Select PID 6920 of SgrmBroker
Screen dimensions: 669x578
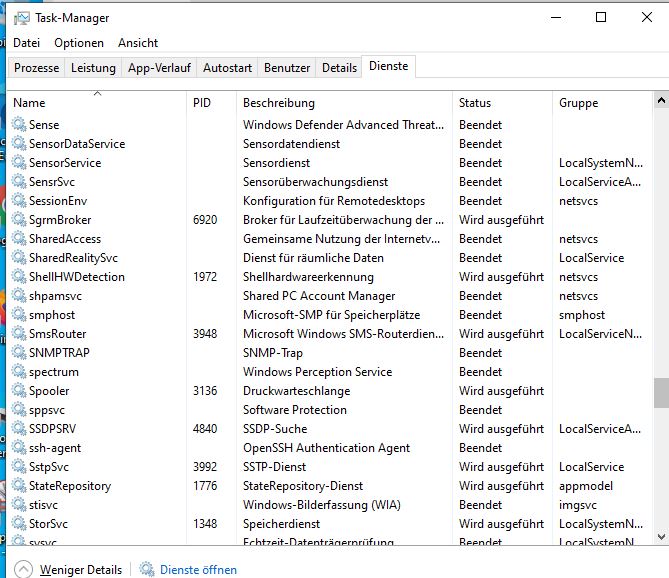click(x=205, y=220)
